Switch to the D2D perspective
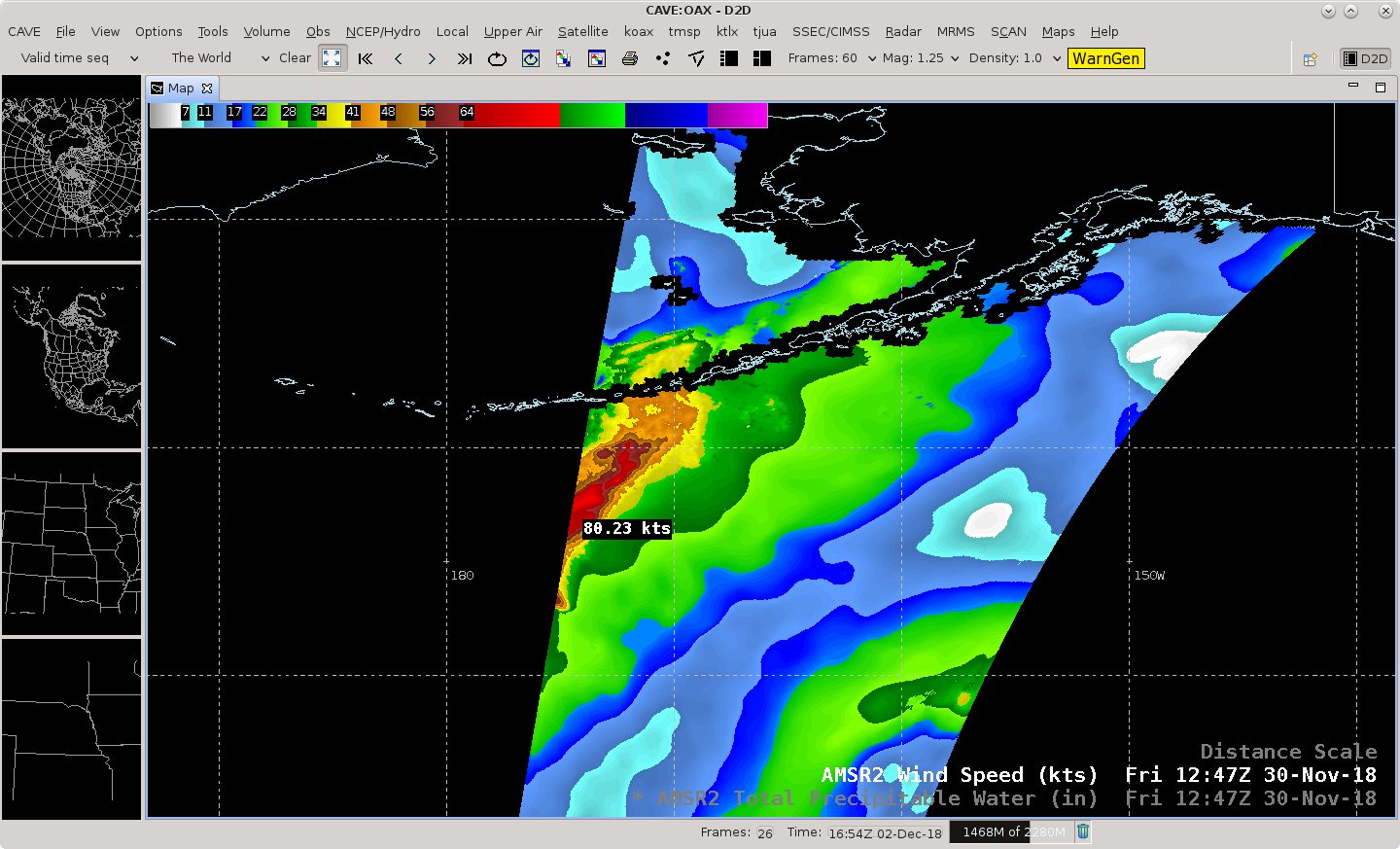 1366,58
